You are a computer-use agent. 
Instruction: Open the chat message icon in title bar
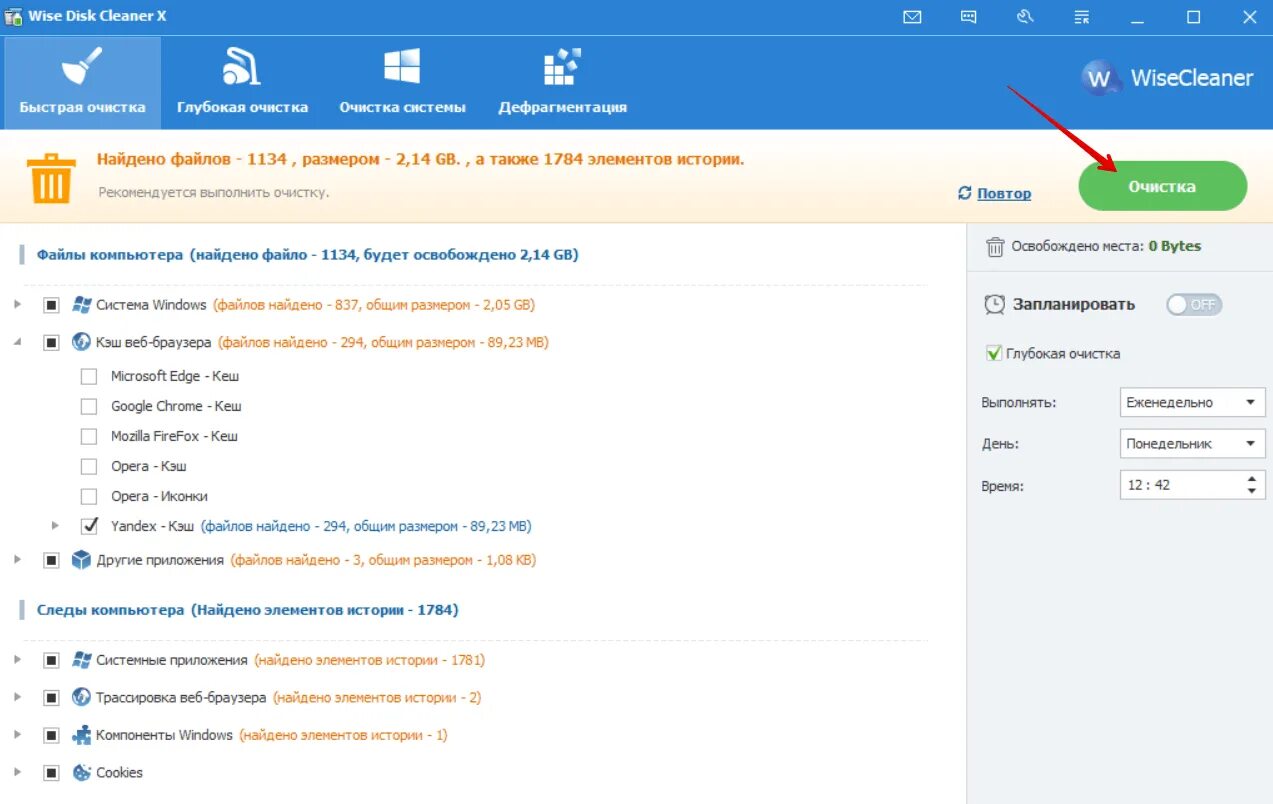tap(968, 17)
